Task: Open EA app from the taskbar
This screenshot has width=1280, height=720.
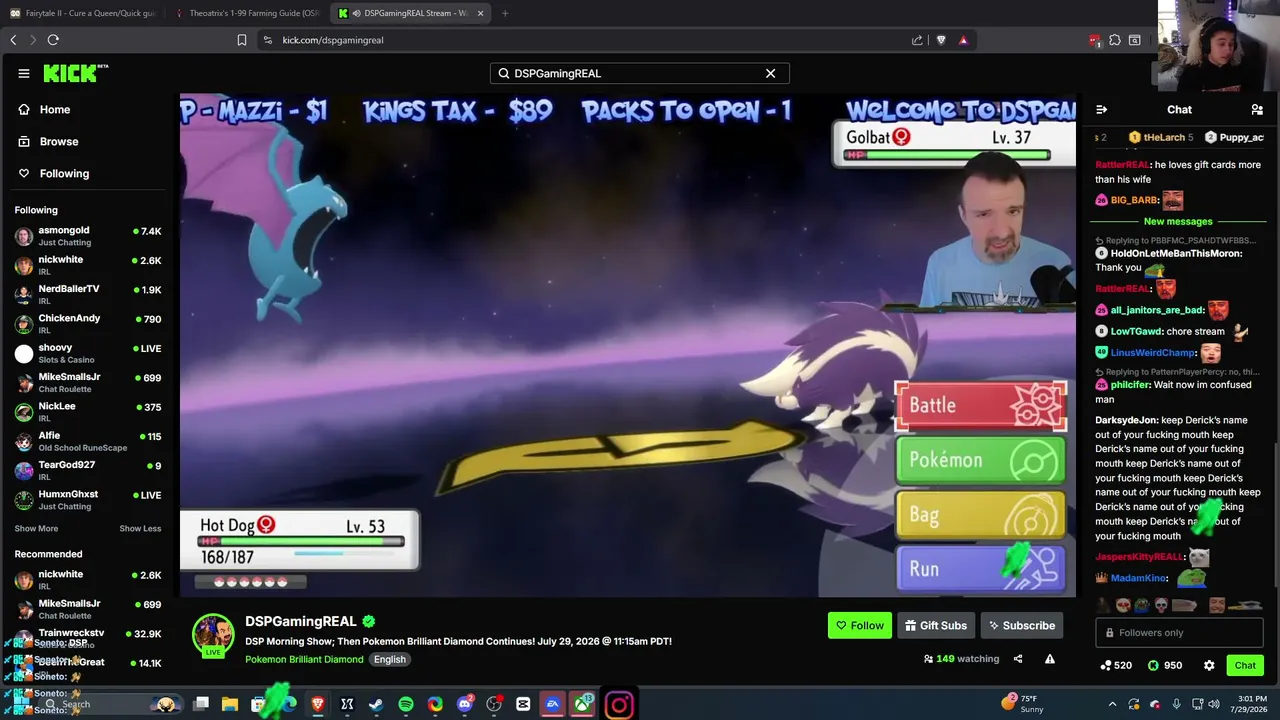Action: (x=552, y=704)
